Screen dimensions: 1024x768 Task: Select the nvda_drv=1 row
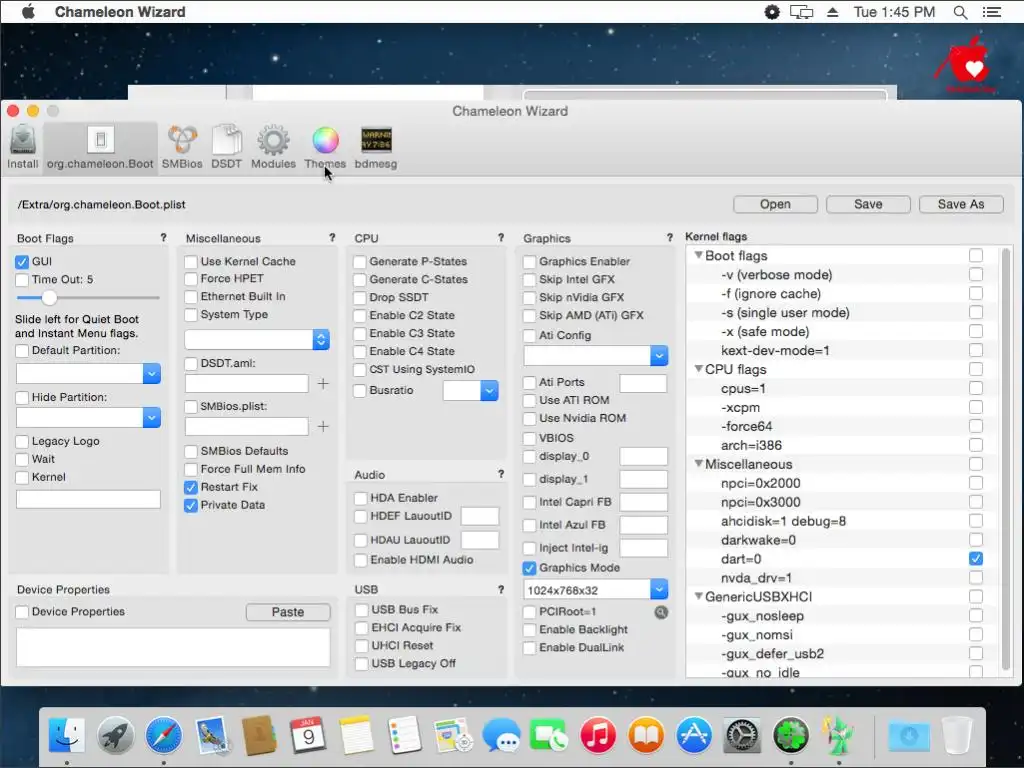[x=841, y=578]
